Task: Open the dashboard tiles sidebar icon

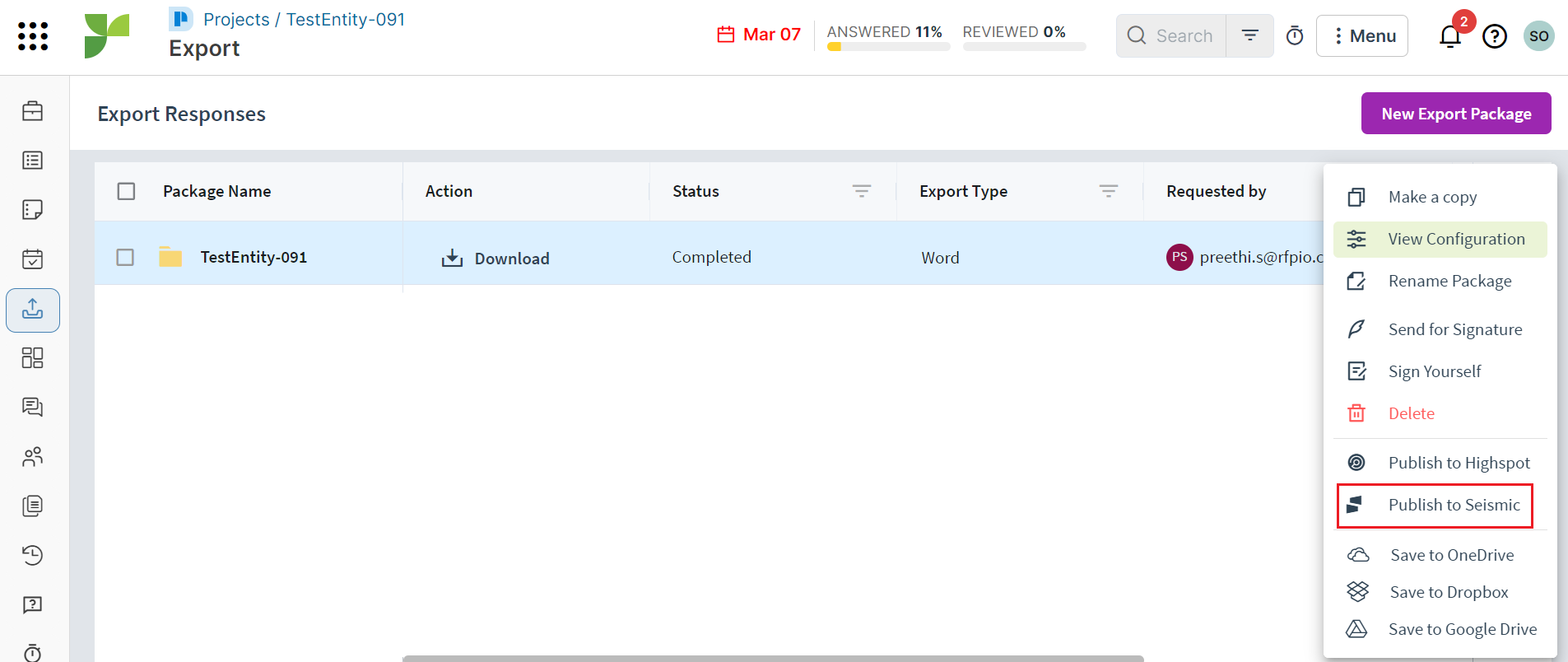Action: 33,358
